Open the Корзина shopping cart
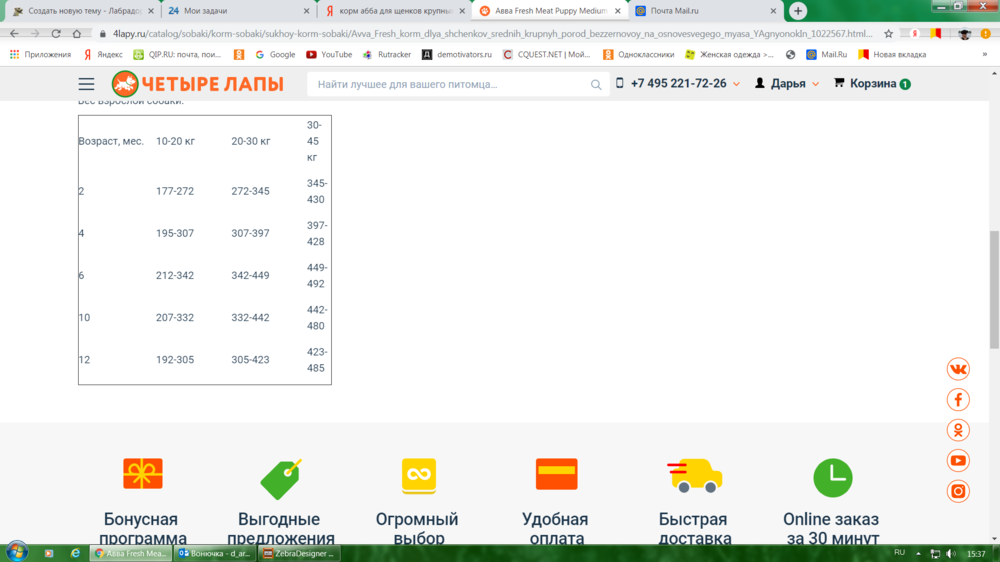Viewport: 1000px width, 562px height. coord(871,84)
